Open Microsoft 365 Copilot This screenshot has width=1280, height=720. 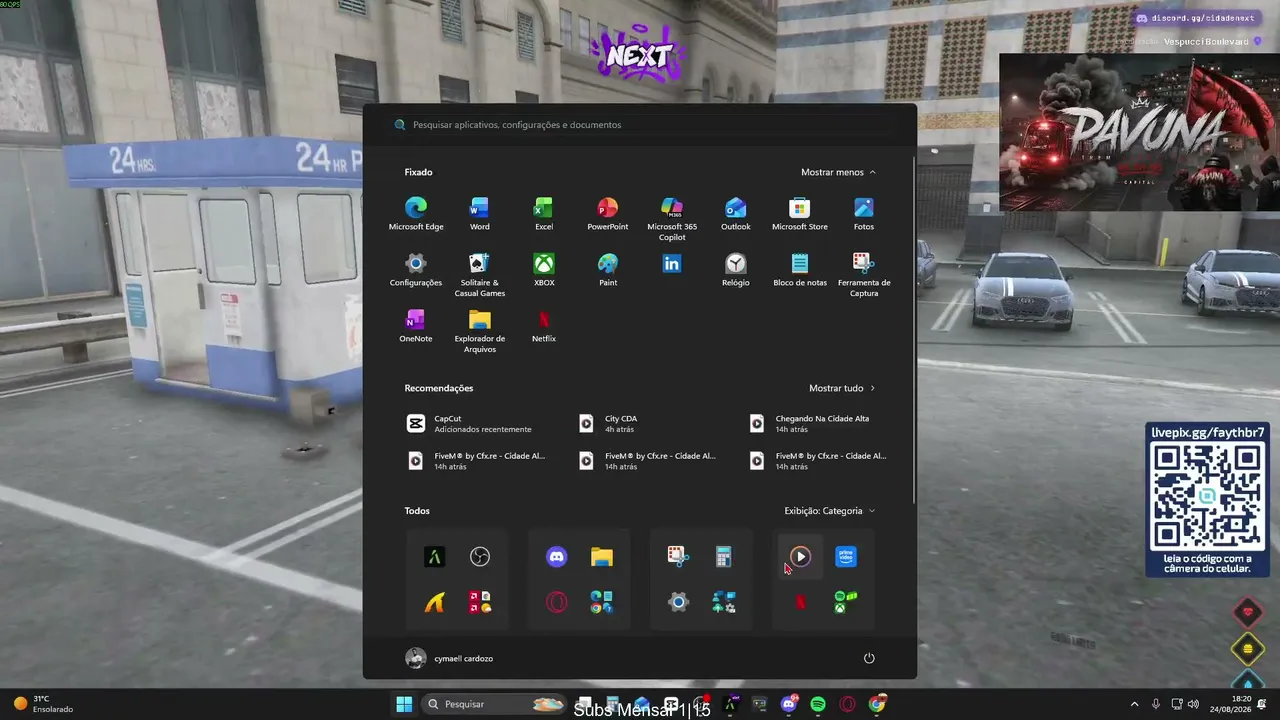coord(672,219)
